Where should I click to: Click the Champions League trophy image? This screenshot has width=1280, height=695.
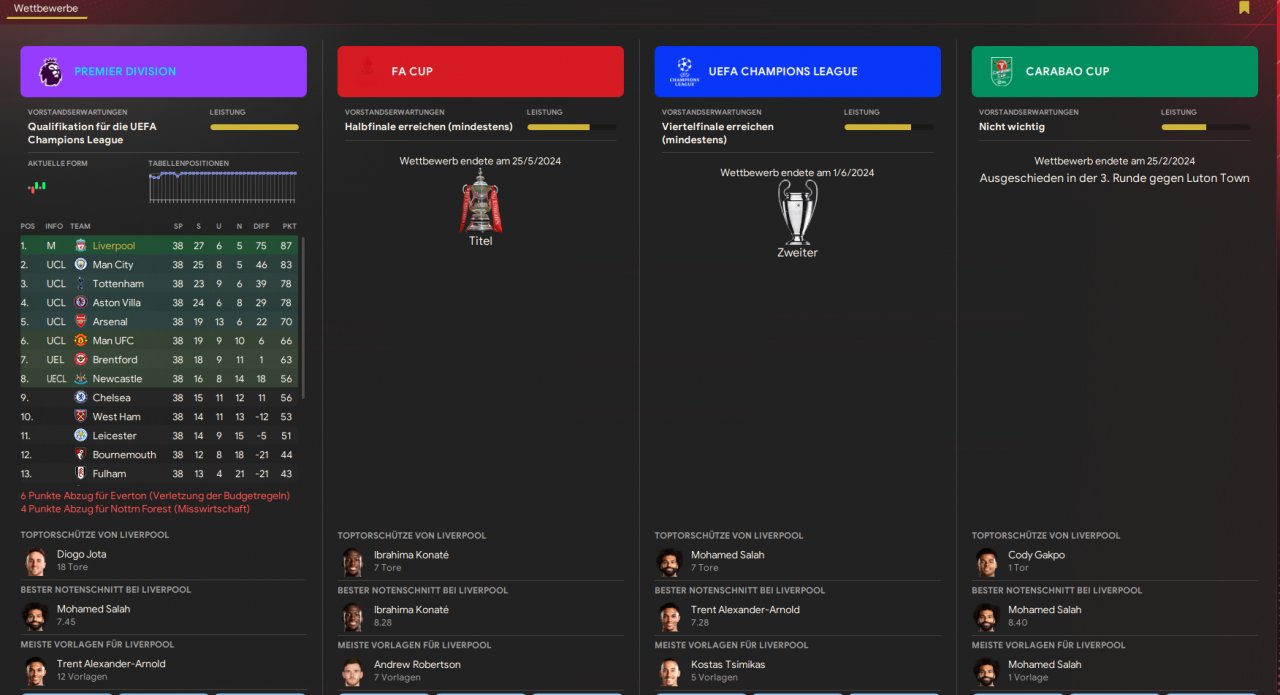[x=797, y=212]
